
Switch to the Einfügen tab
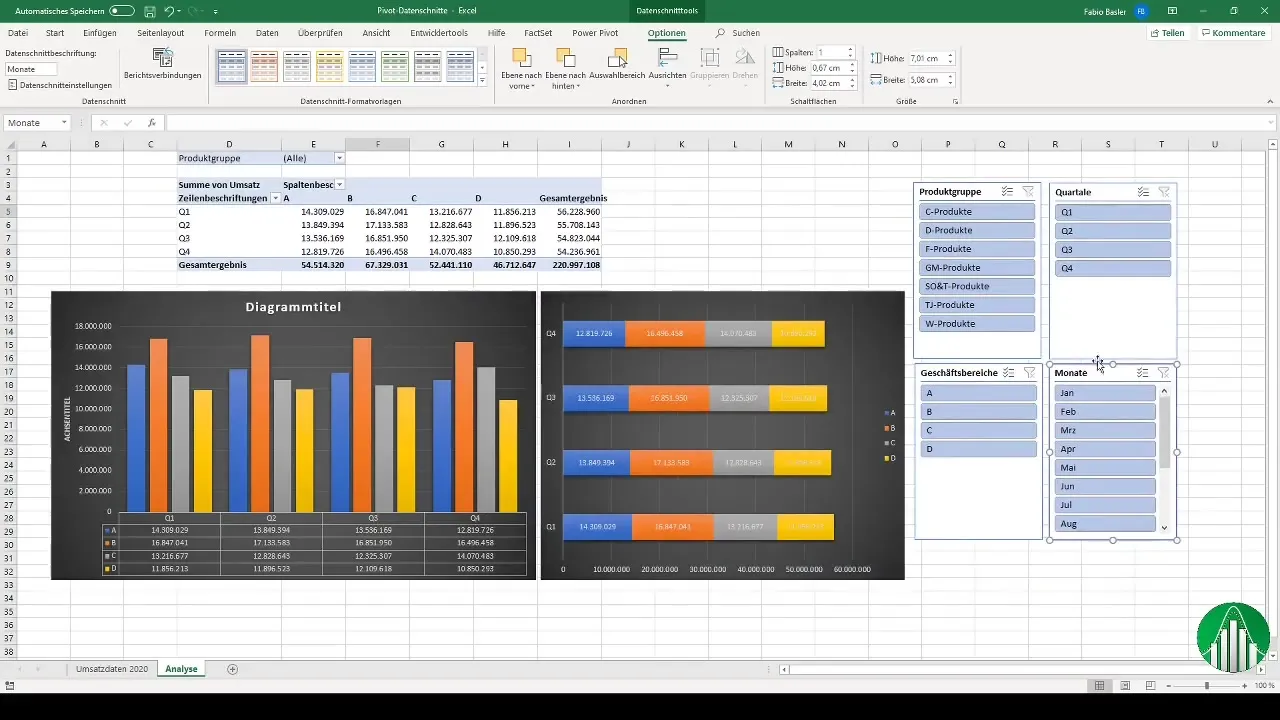click(x=100, y=33)
